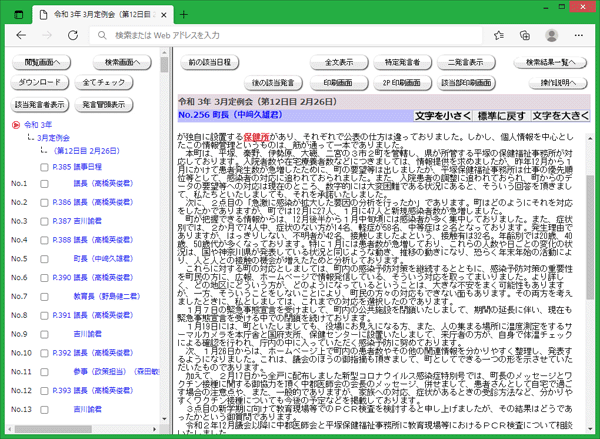Image resolution: width=600 pixels, height=439 pixels.
Task: Open a new browser tab
Action: click(184, 15)
